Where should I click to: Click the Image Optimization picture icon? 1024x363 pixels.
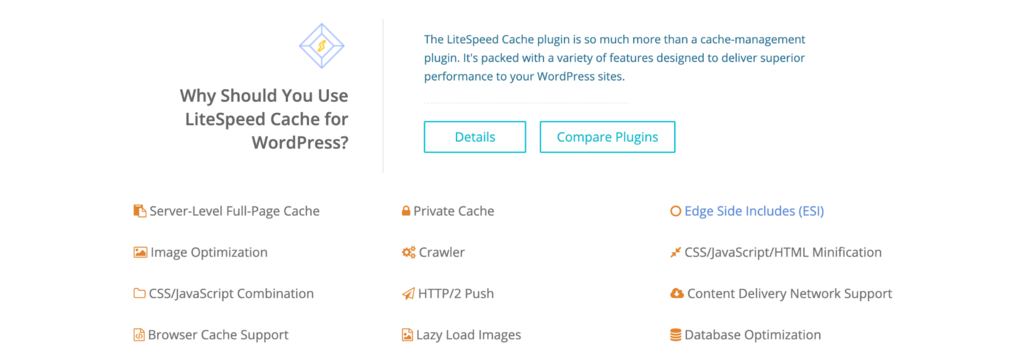(140, 252)
